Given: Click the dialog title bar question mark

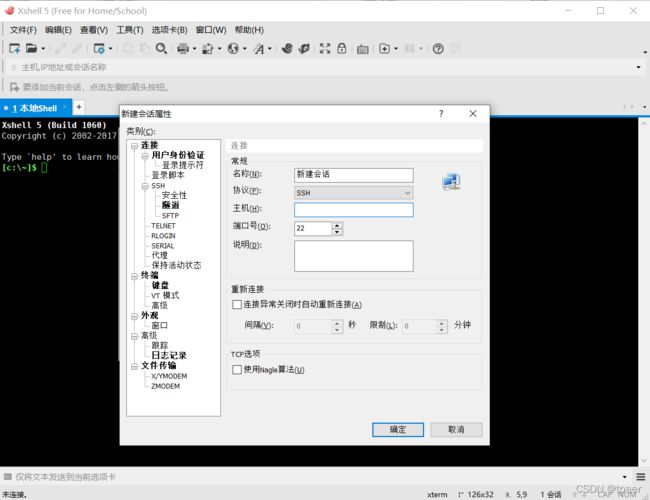Looking at the screenshot, I should point(441,114).
